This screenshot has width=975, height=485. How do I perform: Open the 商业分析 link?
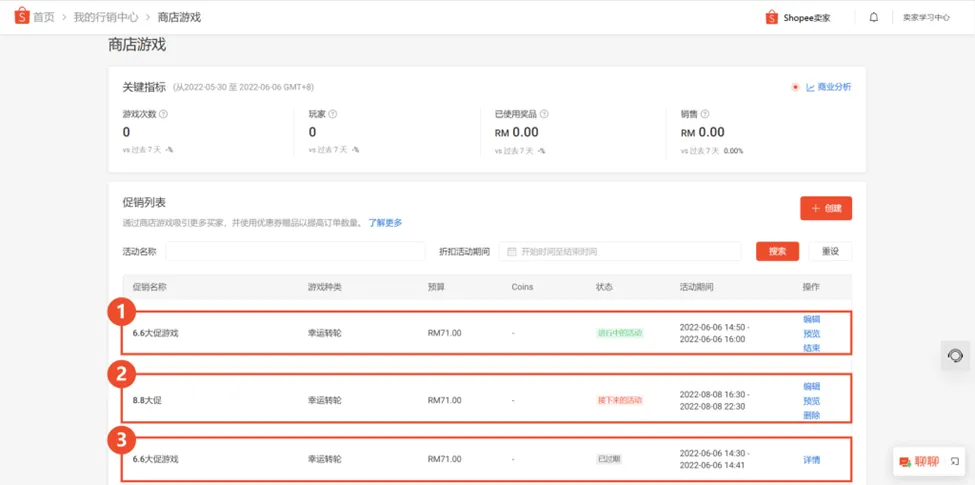pos(829,87)
